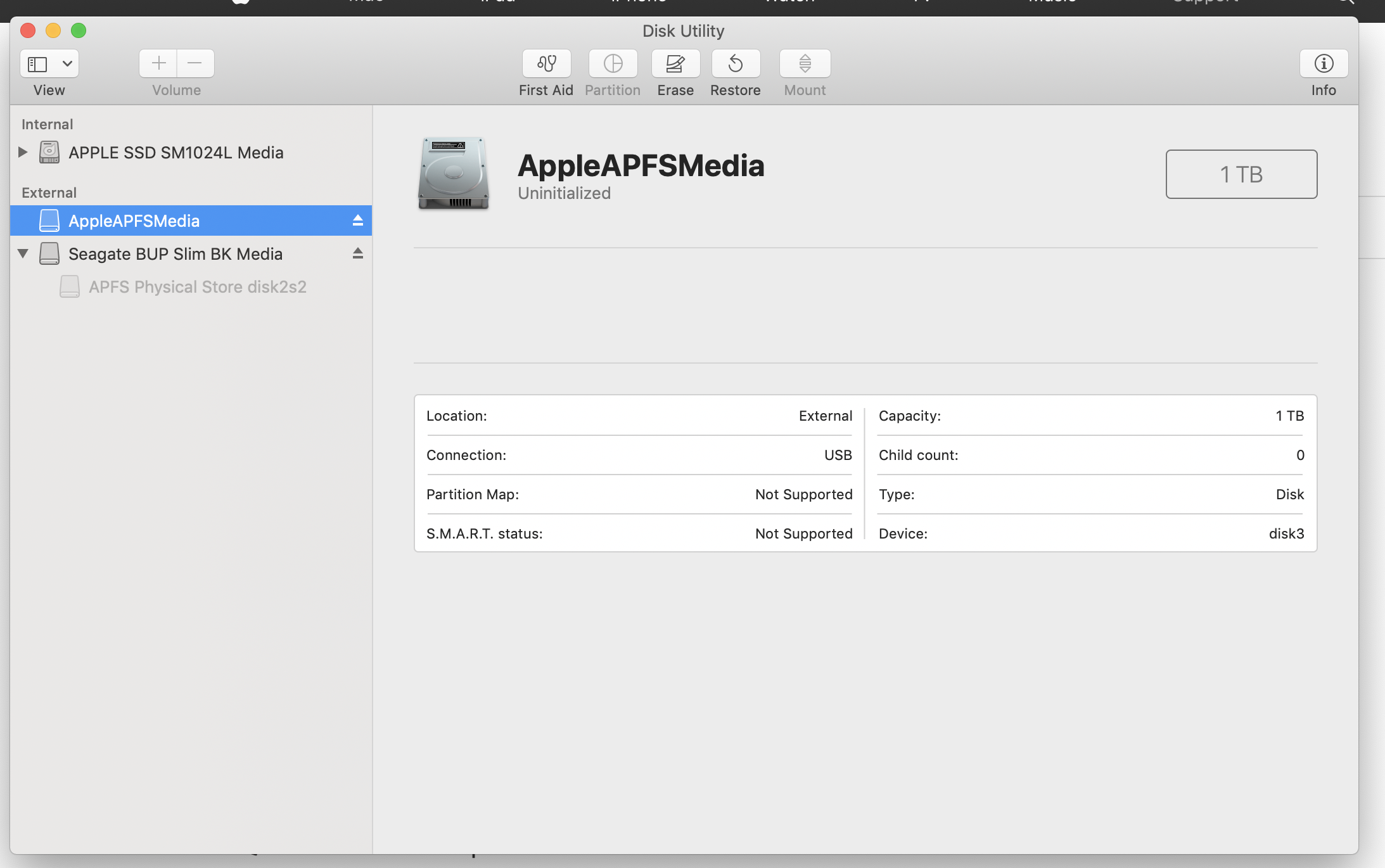Click the 1 TB capacity box
The width and height of the screenshot is (1385, 868).
tap(1241, 174)
